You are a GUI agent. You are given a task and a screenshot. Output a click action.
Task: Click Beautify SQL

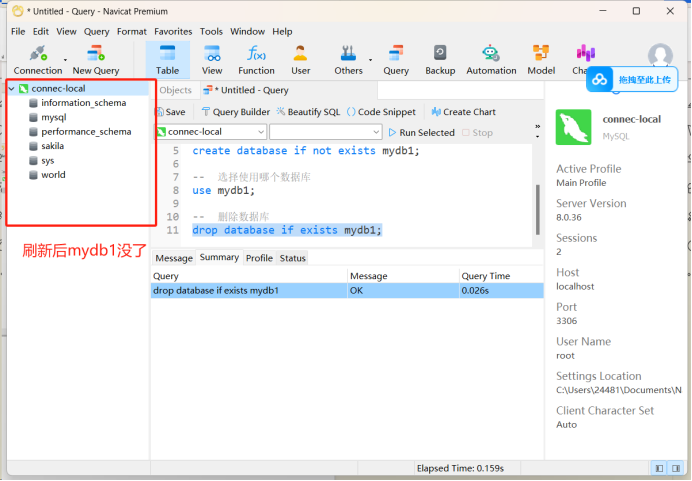click(308, 112)
